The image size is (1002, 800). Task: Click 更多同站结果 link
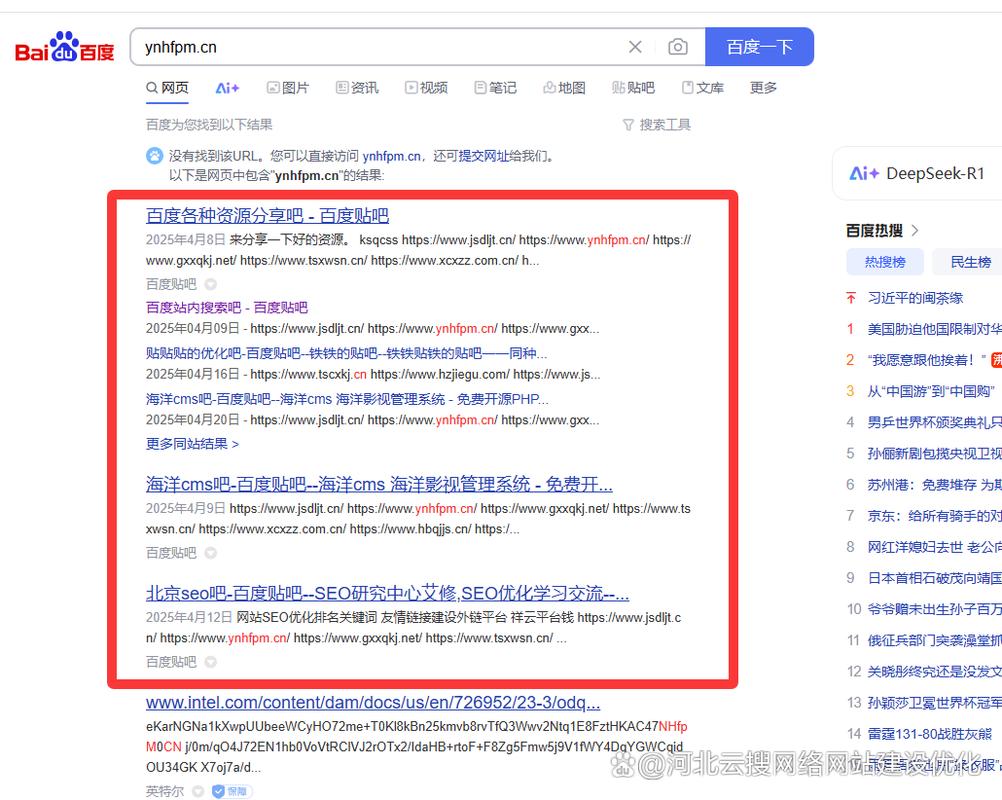192,443
